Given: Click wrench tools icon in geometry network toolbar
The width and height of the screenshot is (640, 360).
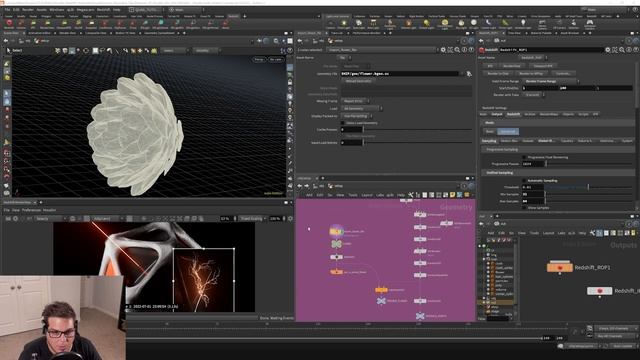Looking at the screenshot, I should pos(411,195).
